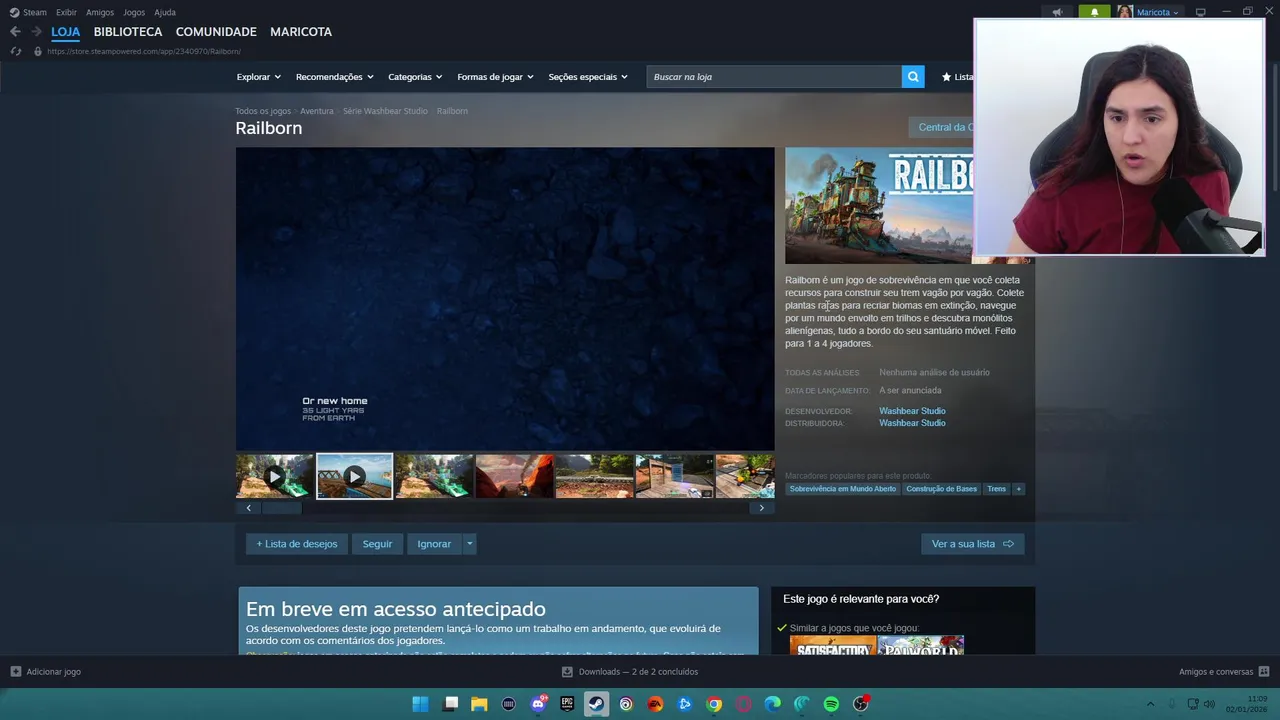Show hidden system tray icons

point(1150,704)
